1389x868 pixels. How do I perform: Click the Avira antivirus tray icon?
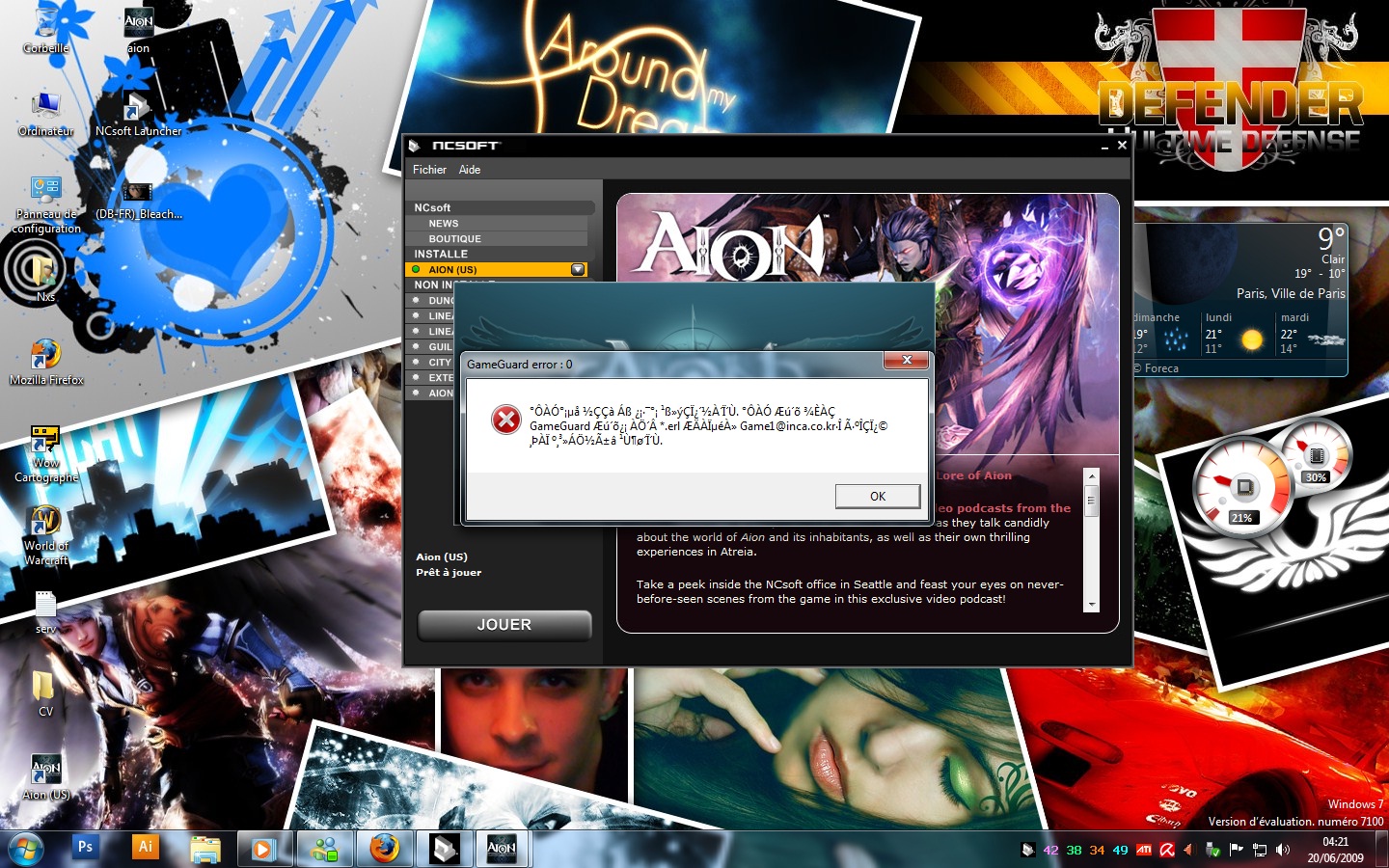point(1167,850)
